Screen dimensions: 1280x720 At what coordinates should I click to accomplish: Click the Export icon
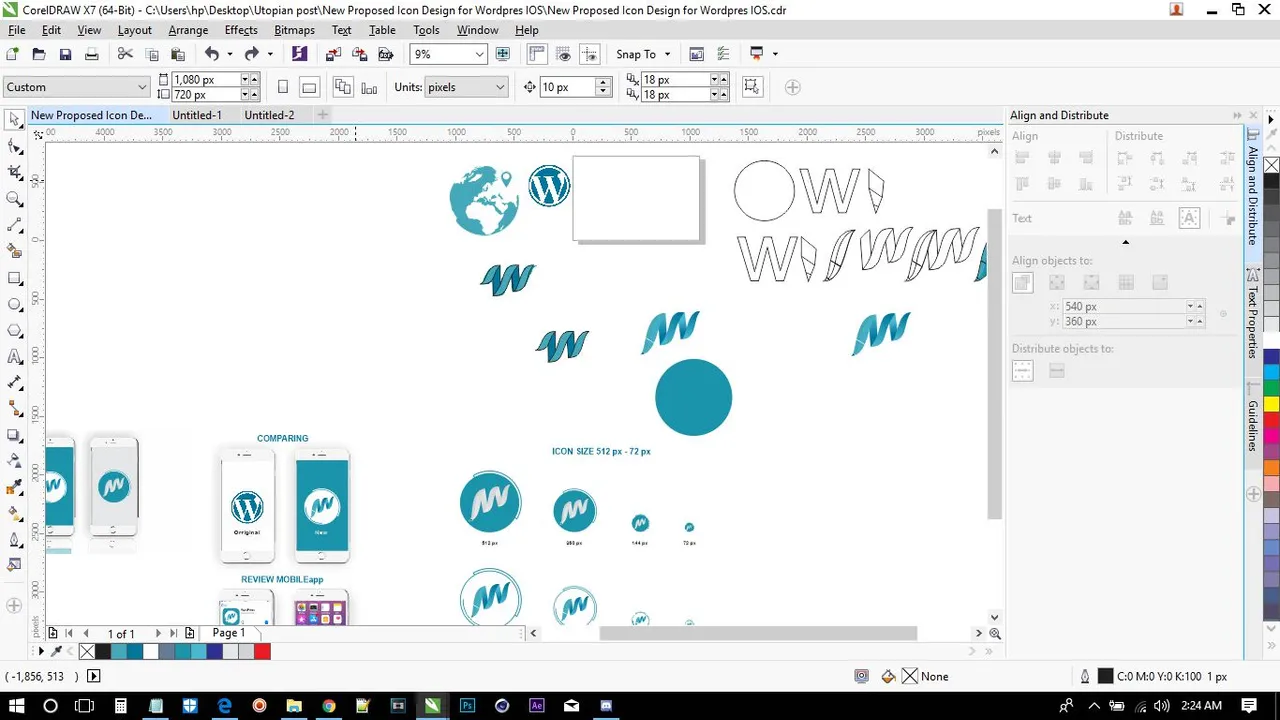click(359, 54)
